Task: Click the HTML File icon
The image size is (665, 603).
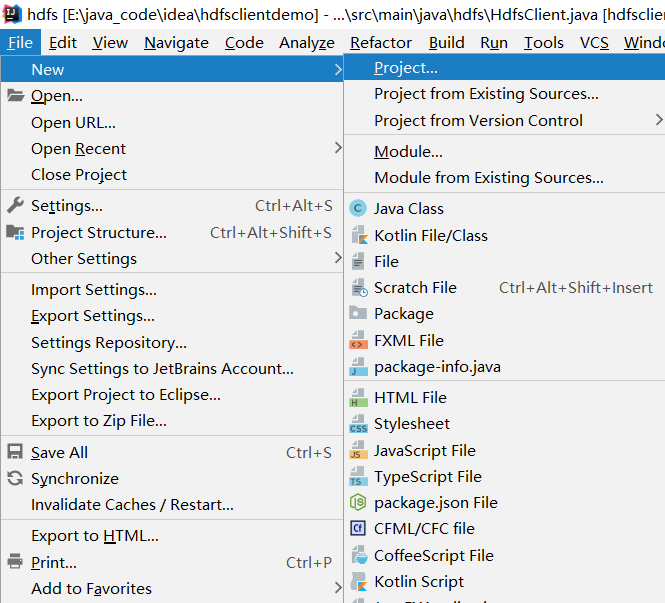Action: 358,397
